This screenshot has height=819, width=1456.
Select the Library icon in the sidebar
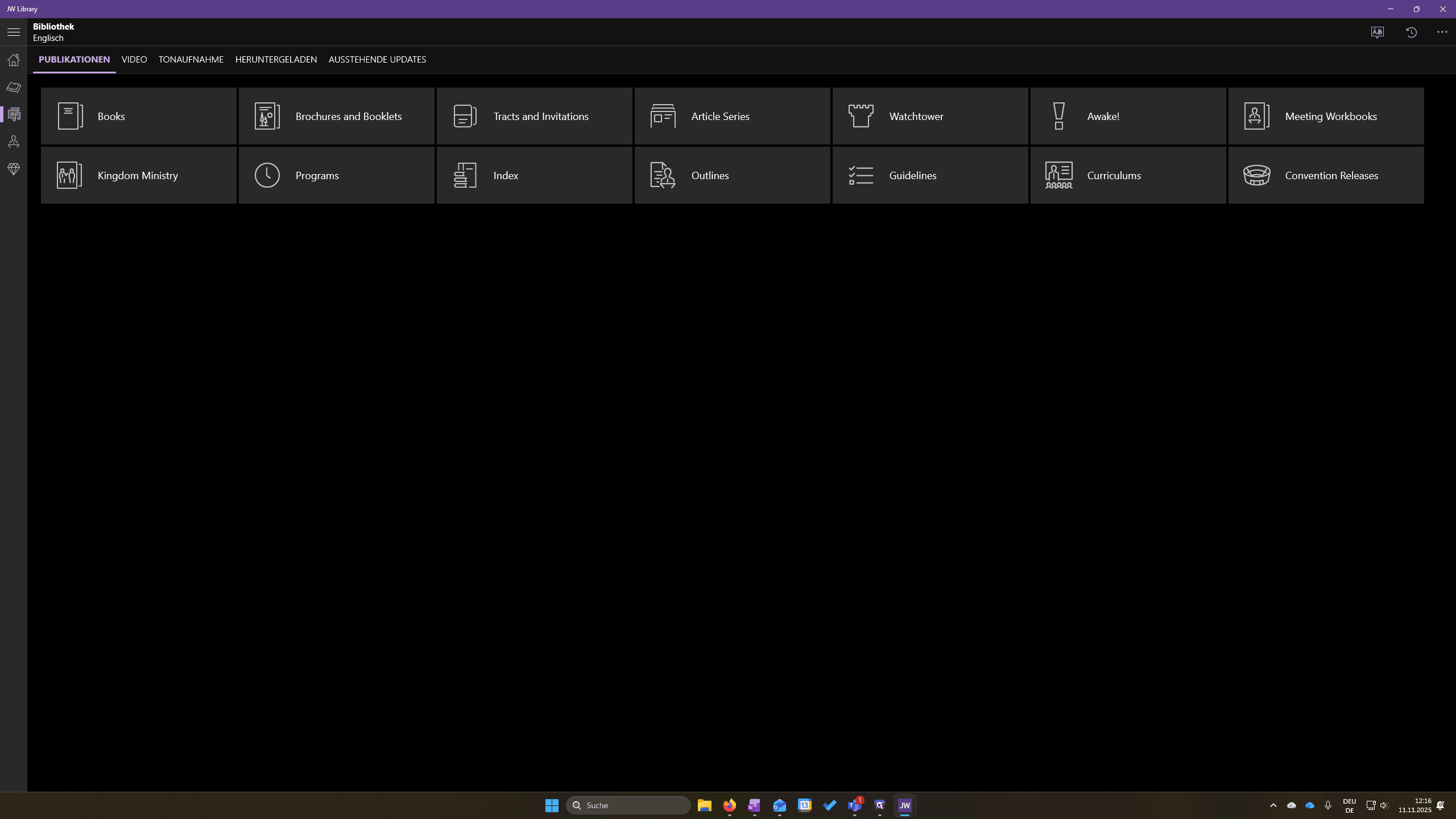14,114
